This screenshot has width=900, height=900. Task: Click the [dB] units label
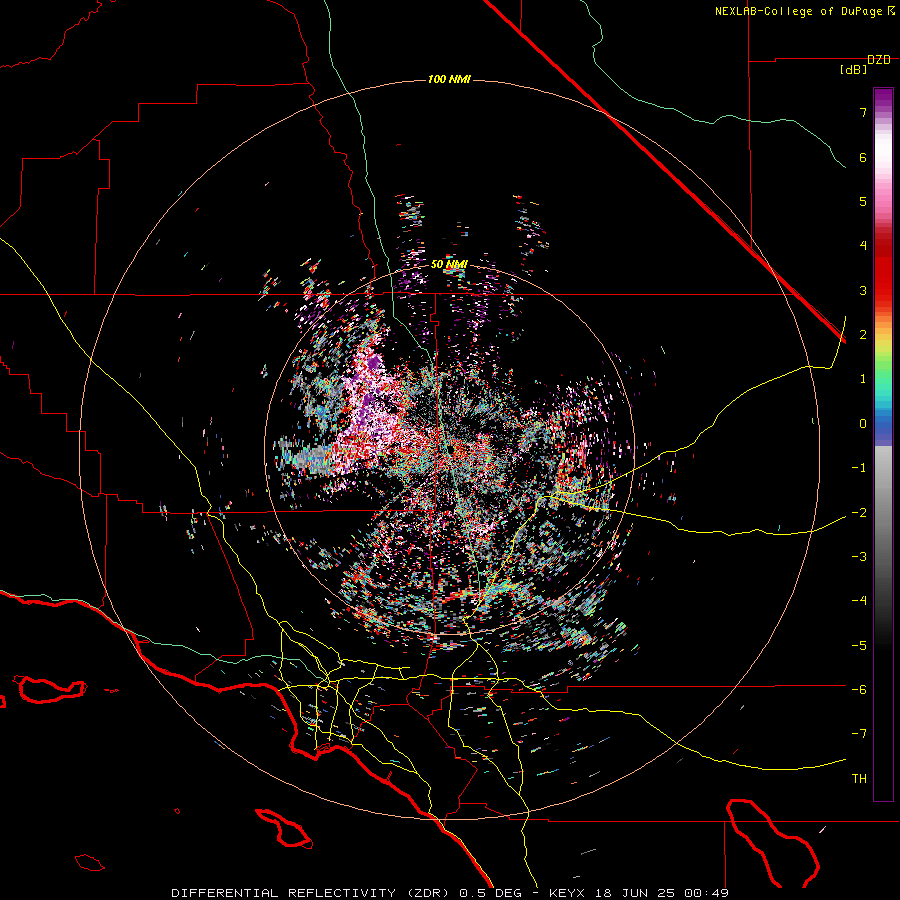point(854,70)
